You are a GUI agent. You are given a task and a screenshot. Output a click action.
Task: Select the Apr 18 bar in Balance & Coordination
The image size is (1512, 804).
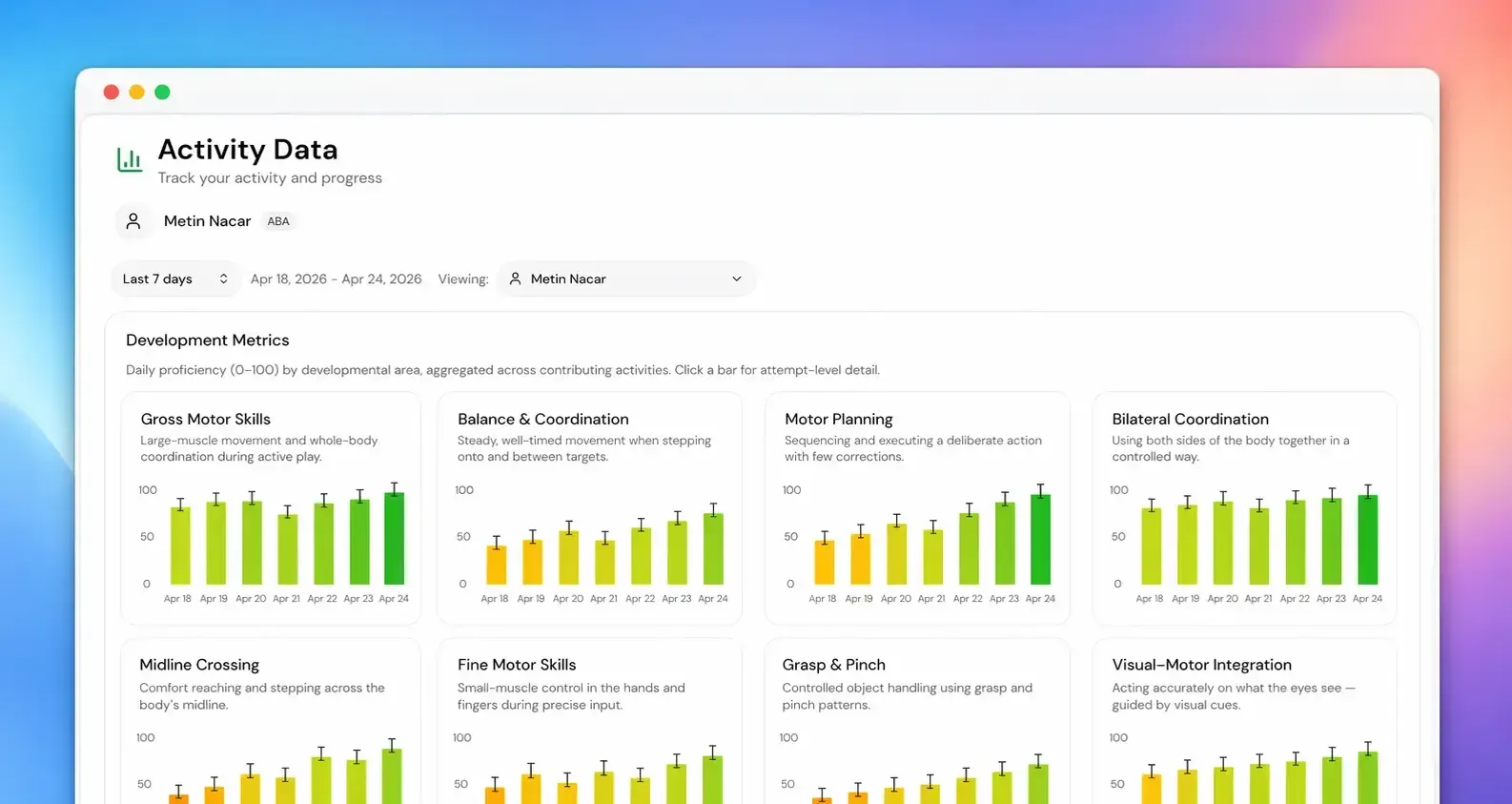pos(497,565)
